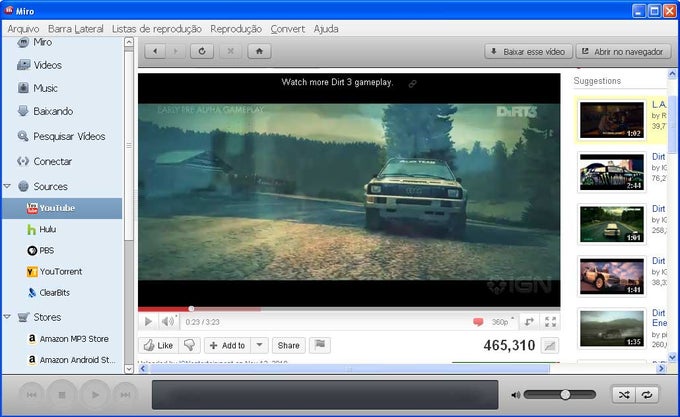680x417 pixels.
Task: Click Abrir no navegador button
Action: click(623, 52)
